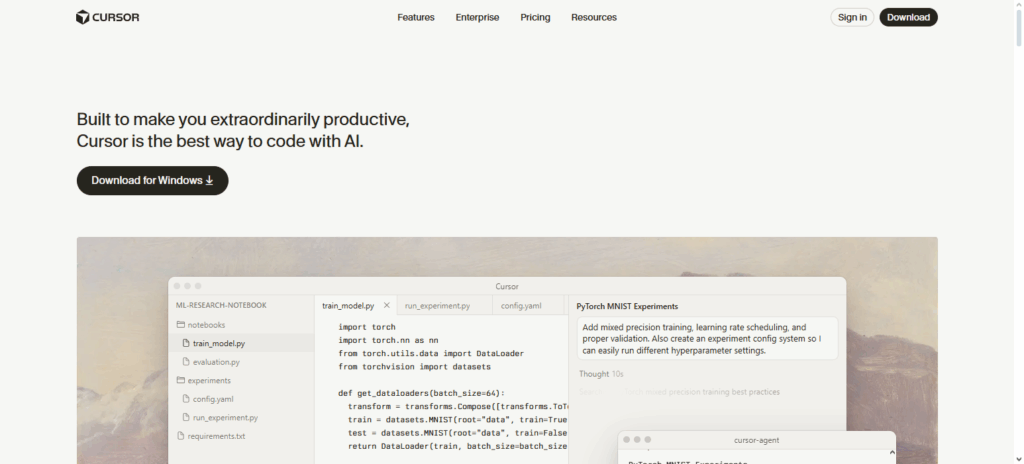Select train_model.py in the file tree

[219, 343]
